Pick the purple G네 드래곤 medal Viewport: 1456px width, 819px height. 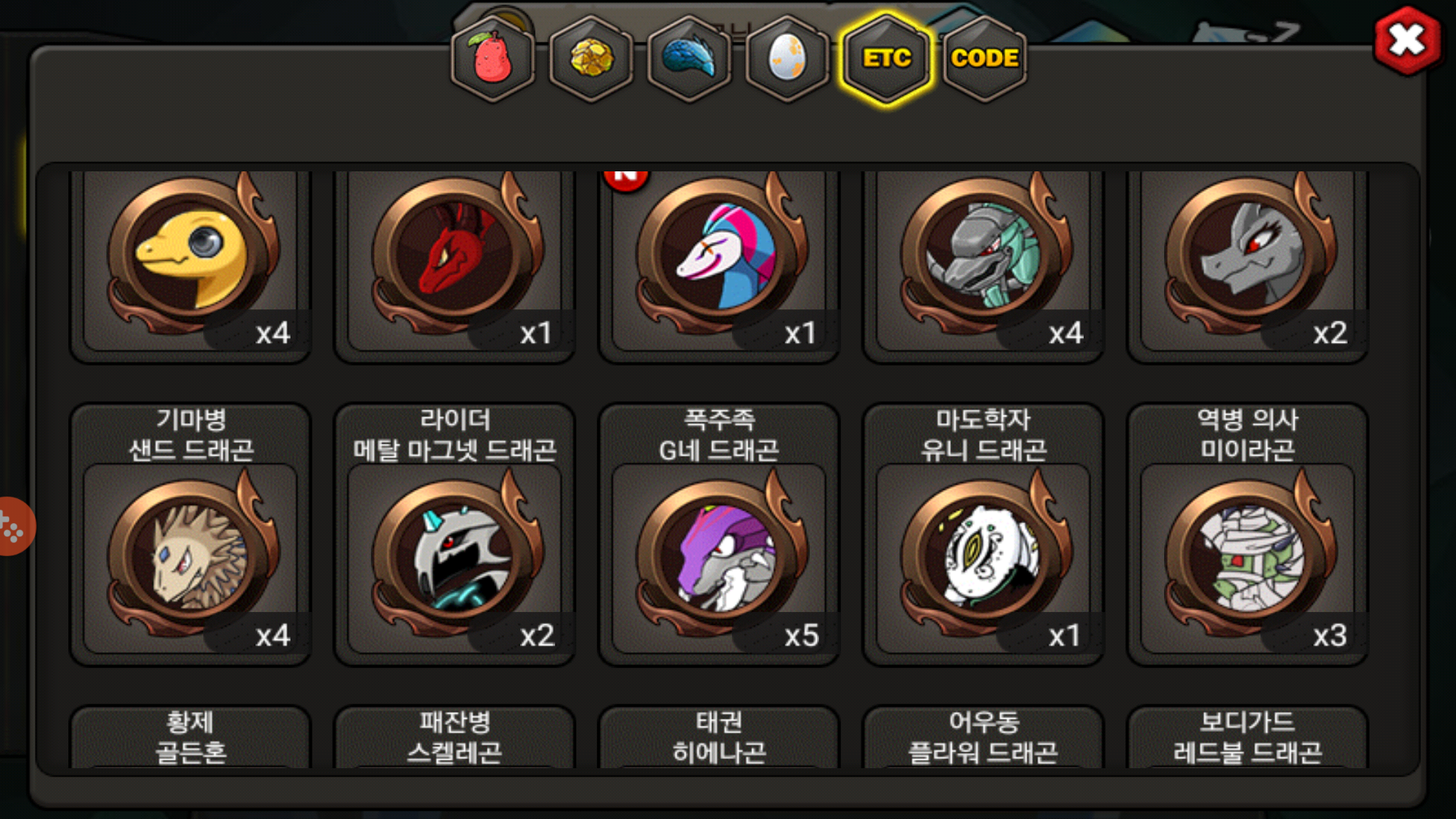[x=719, y=535]
